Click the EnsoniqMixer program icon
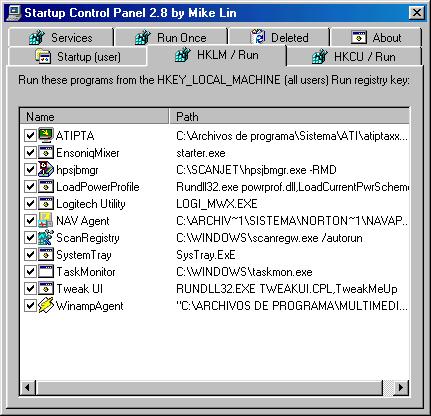This screenshot has height=416, width=431. pyautogui.click(x=46, y=152)
